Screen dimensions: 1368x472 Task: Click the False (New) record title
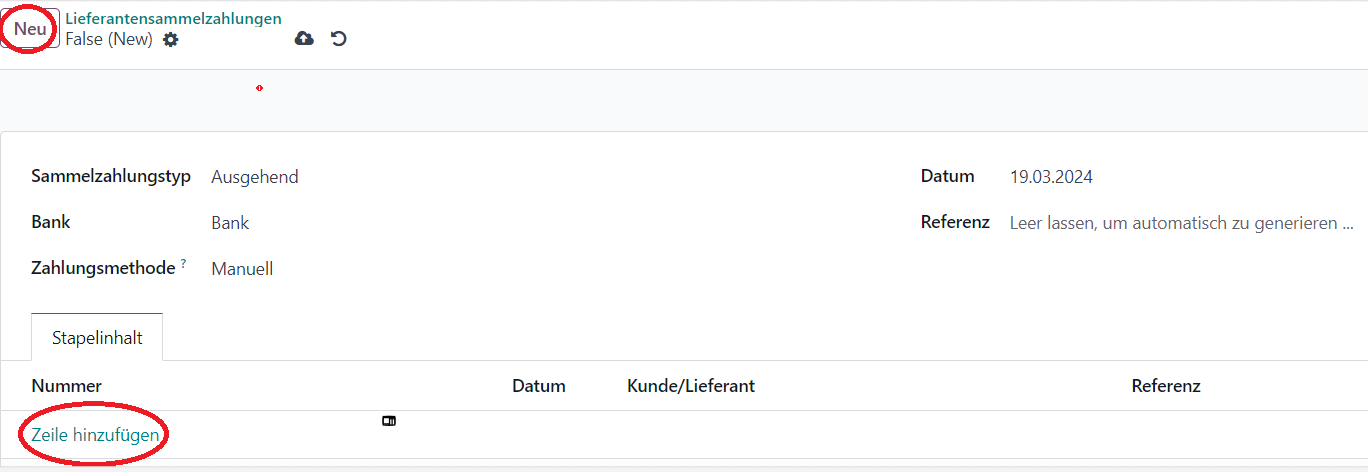click(x=109, y=40)
